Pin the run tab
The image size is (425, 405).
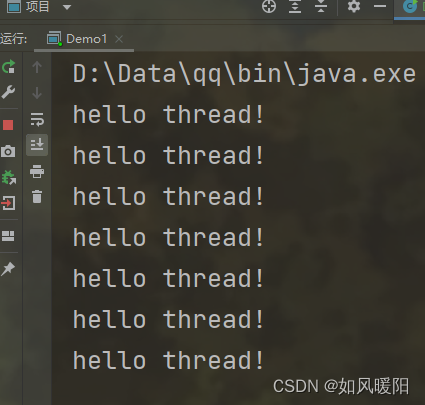(x=8, y=269)
